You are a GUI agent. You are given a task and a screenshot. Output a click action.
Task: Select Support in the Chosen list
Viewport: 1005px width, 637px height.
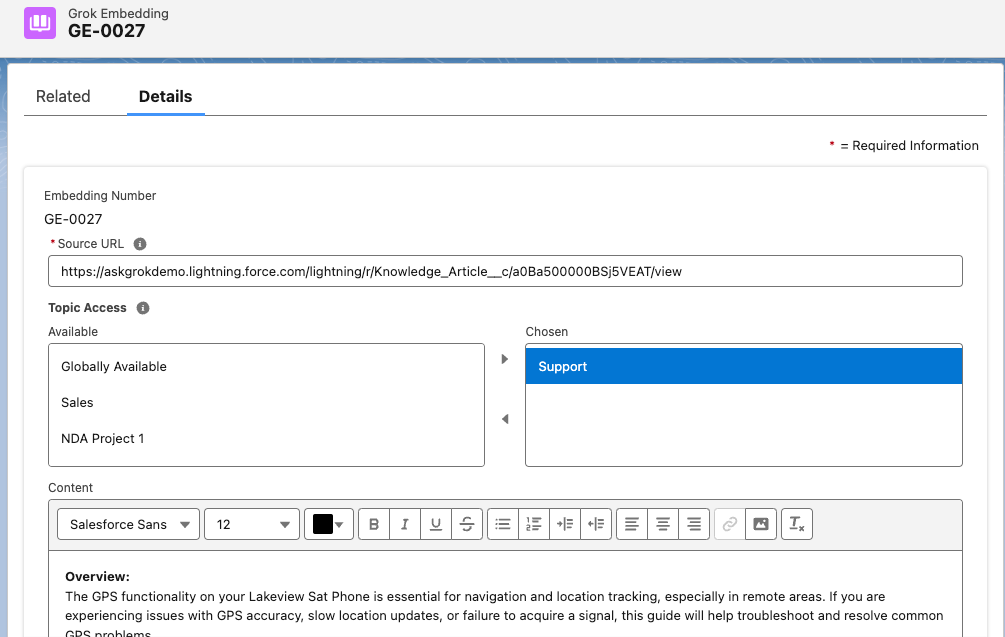pos(743,367)
